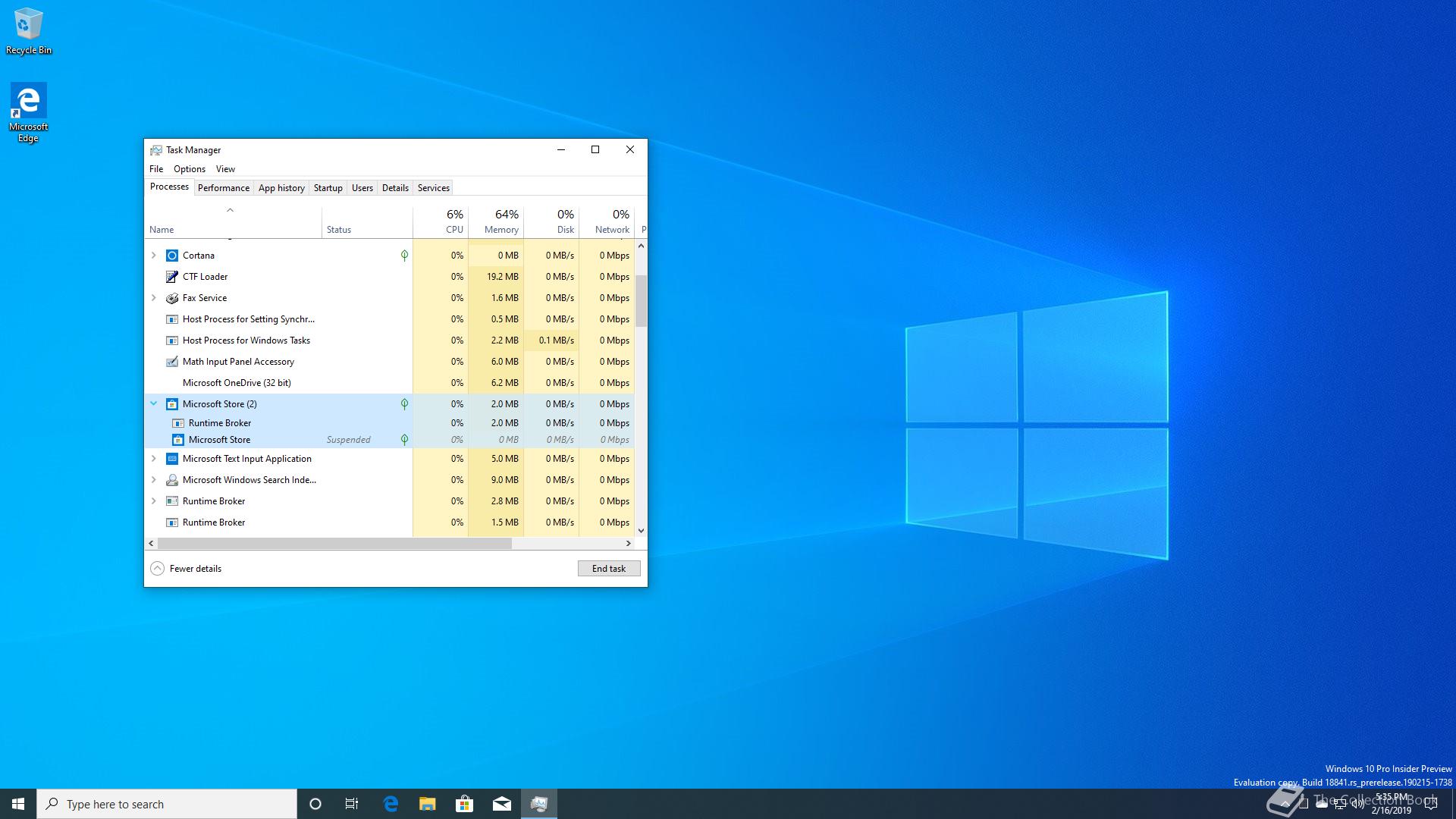Image resolution: width=1456 pixels, height=819 pixels.
Task: Open the File menu
Action: (x=156, y=169)
